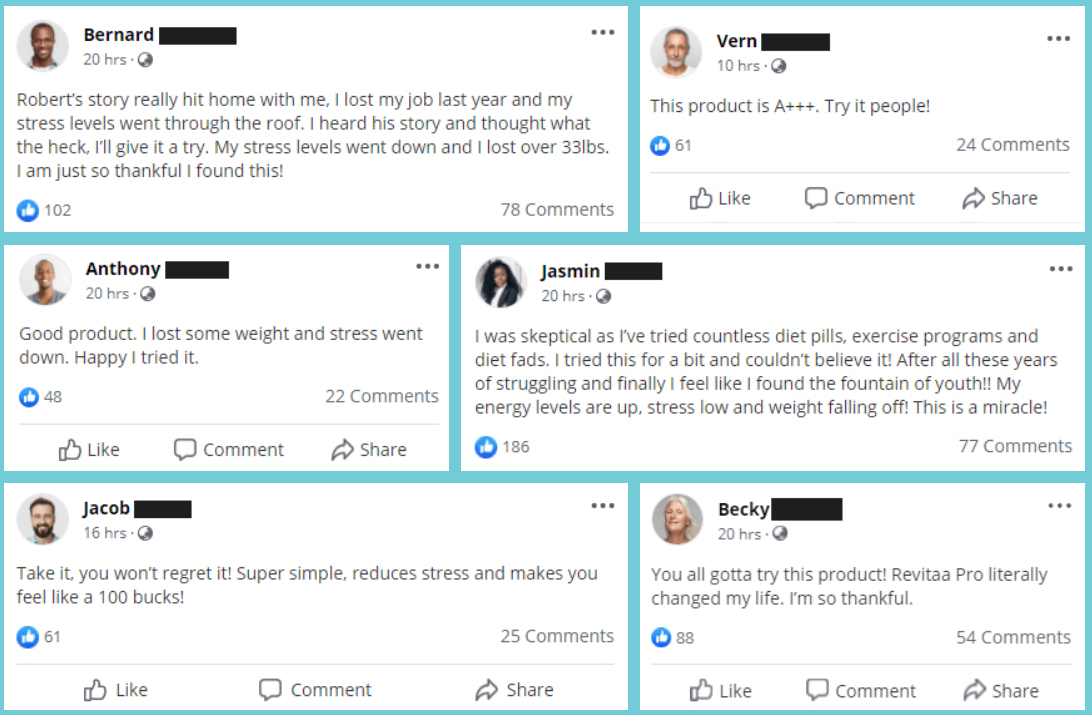Like Vern's post
Image resolution: width=1092 pixels, height=715 pixels.
[x=720, y=199]
